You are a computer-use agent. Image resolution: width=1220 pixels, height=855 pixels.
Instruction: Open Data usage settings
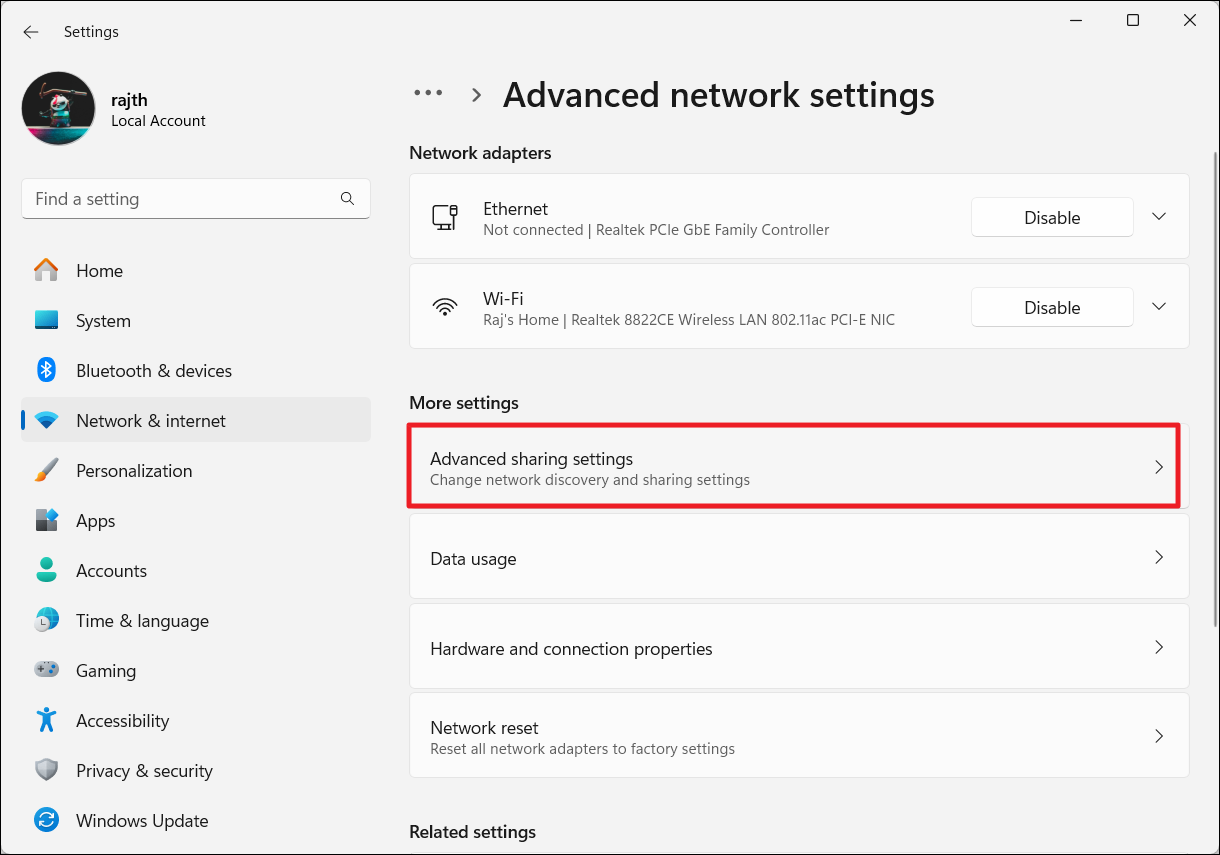[798, 558]
